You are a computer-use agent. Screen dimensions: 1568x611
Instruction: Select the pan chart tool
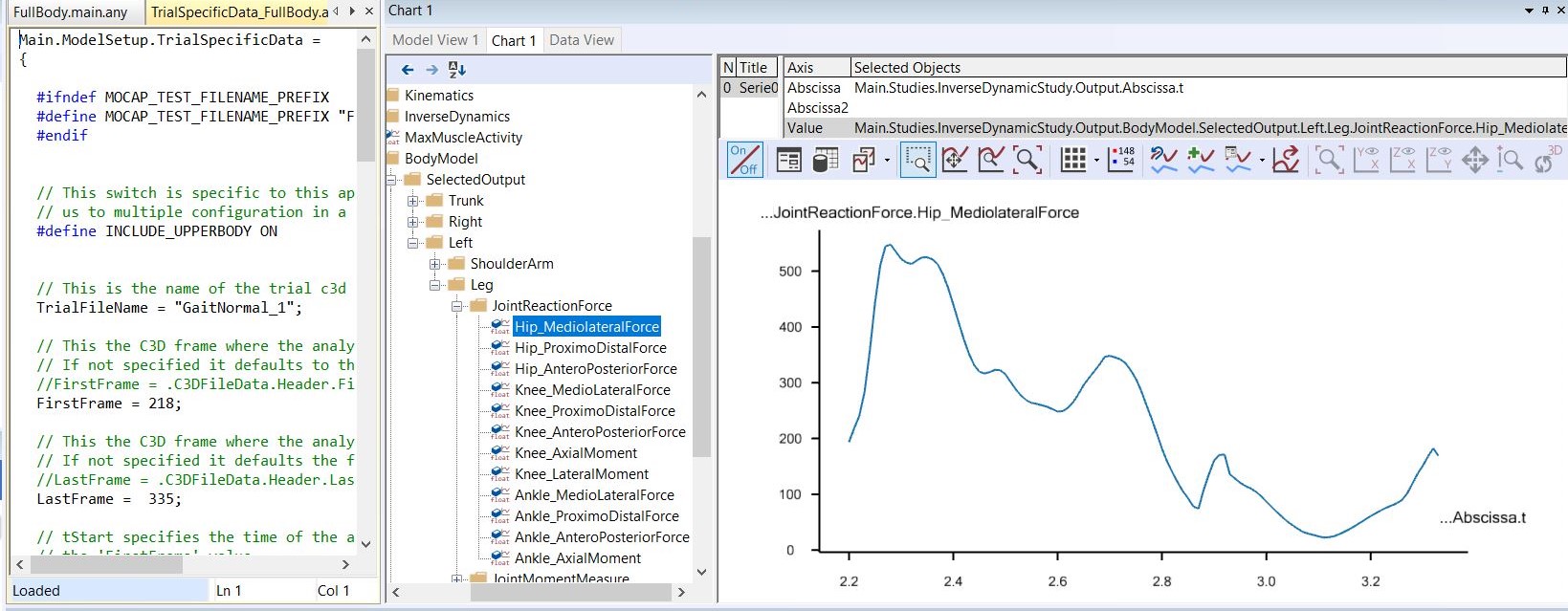tap(955, 160)
